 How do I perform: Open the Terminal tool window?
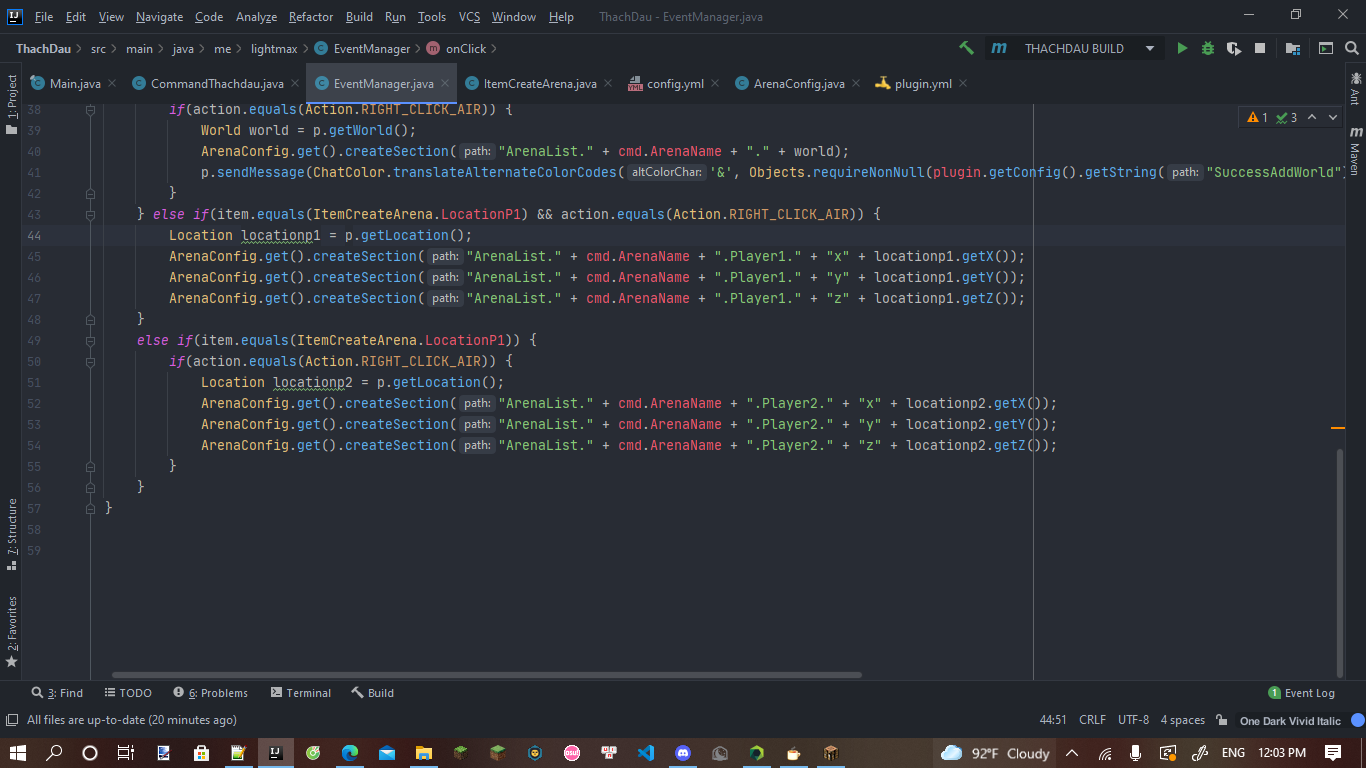(299, 693)
